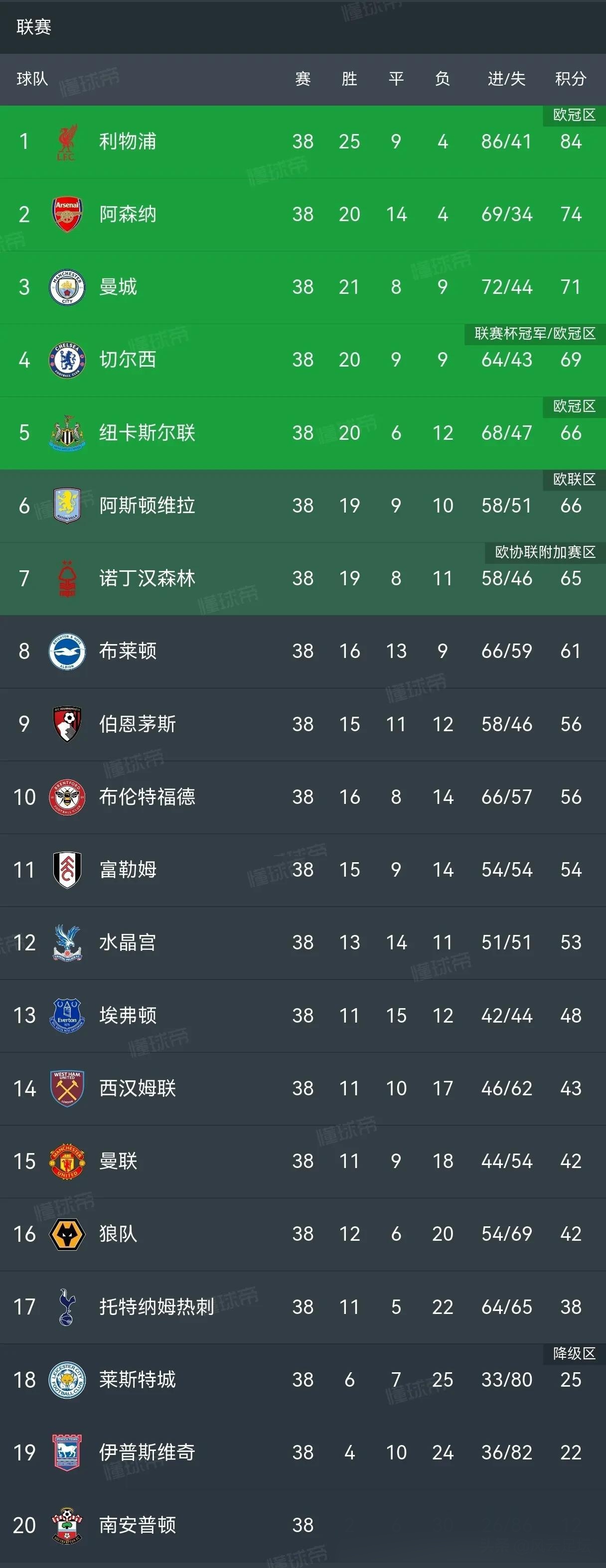Tap the Tottenham Hotspur crest
This screenshot has height=1568, width=606.
(67, 1307)
